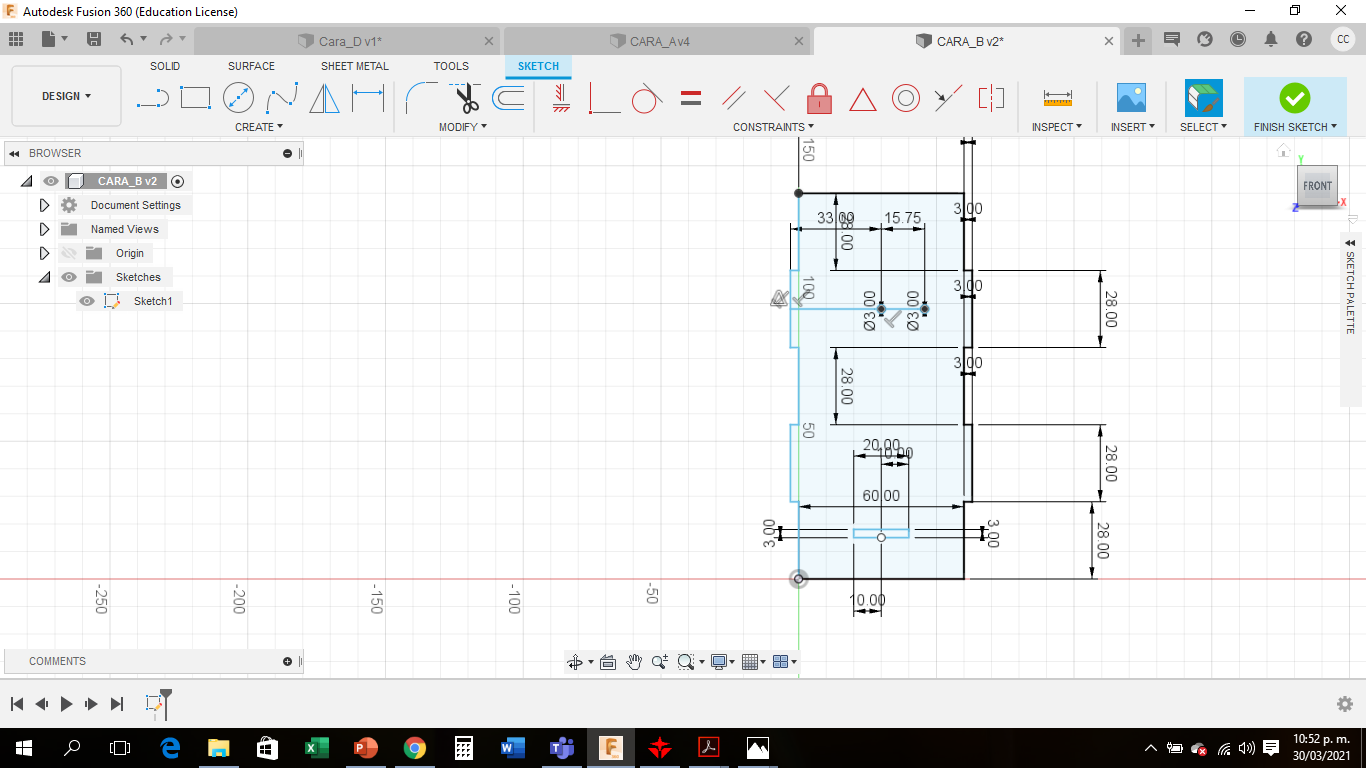The height and width of the screenshot is (768, 1366).
Task: Select the 2-Point Rectangle tool
Action: tap(195, 98)
